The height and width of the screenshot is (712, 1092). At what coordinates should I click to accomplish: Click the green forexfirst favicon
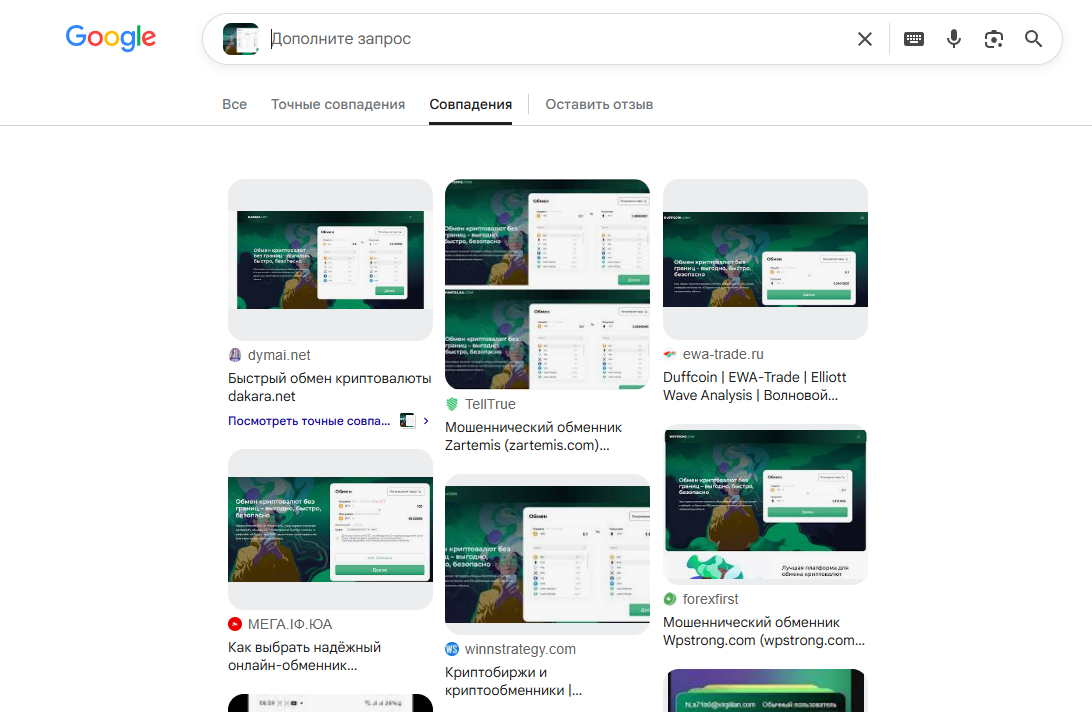point(670,599)
